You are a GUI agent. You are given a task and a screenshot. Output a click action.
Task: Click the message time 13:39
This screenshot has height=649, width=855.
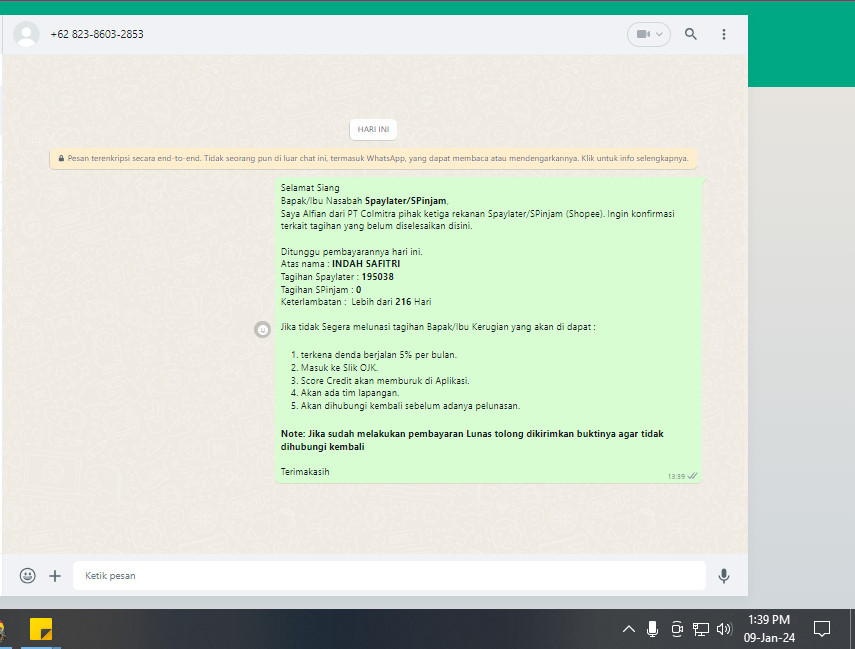point(676,477)
